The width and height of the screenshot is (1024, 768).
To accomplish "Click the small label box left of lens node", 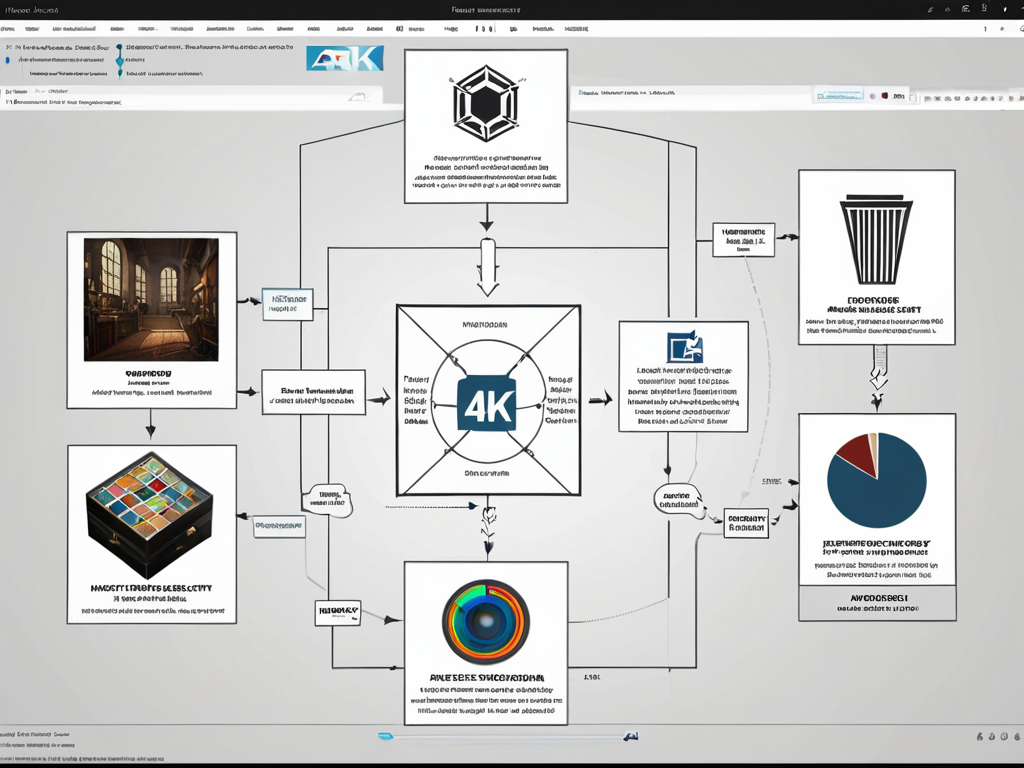I will (337, 612).
